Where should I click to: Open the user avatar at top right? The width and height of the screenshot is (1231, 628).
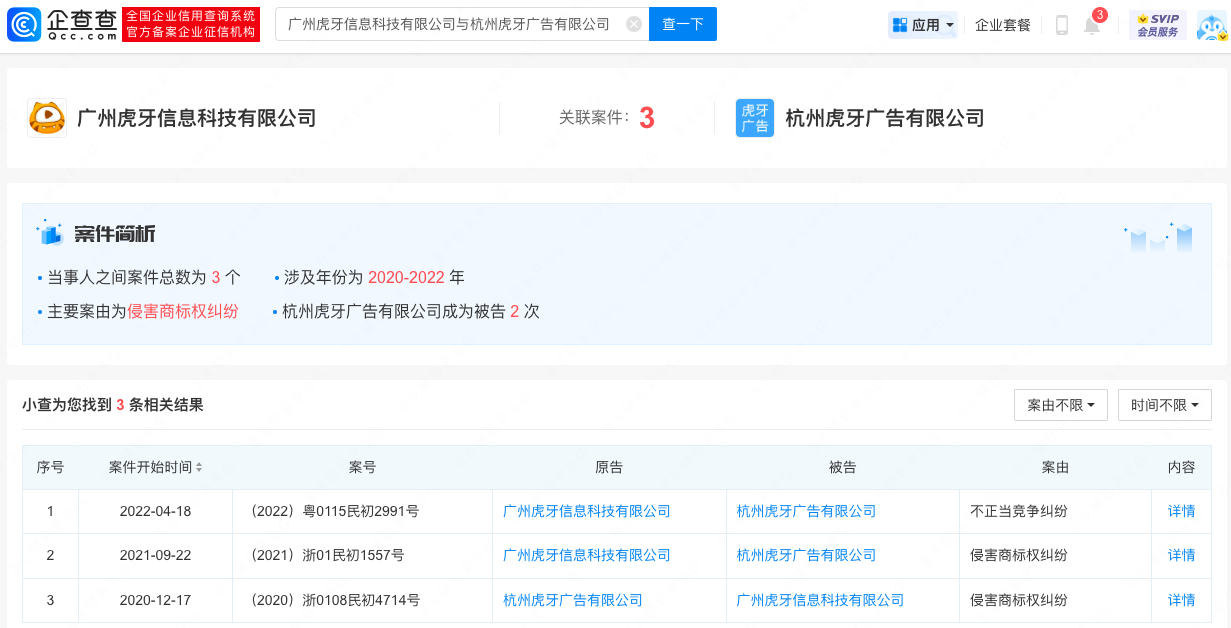pyautogui.click(x=1212, y=25)
